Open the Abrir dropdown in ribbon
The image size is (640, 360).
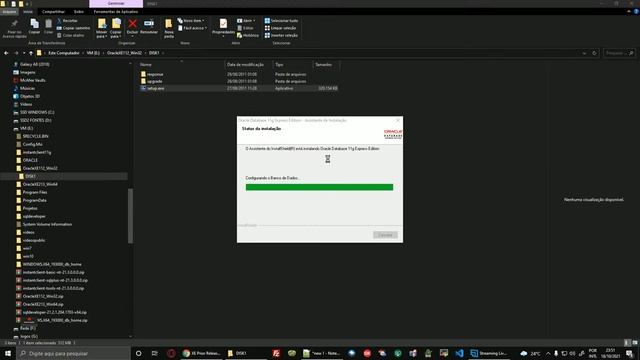[246, 20]
